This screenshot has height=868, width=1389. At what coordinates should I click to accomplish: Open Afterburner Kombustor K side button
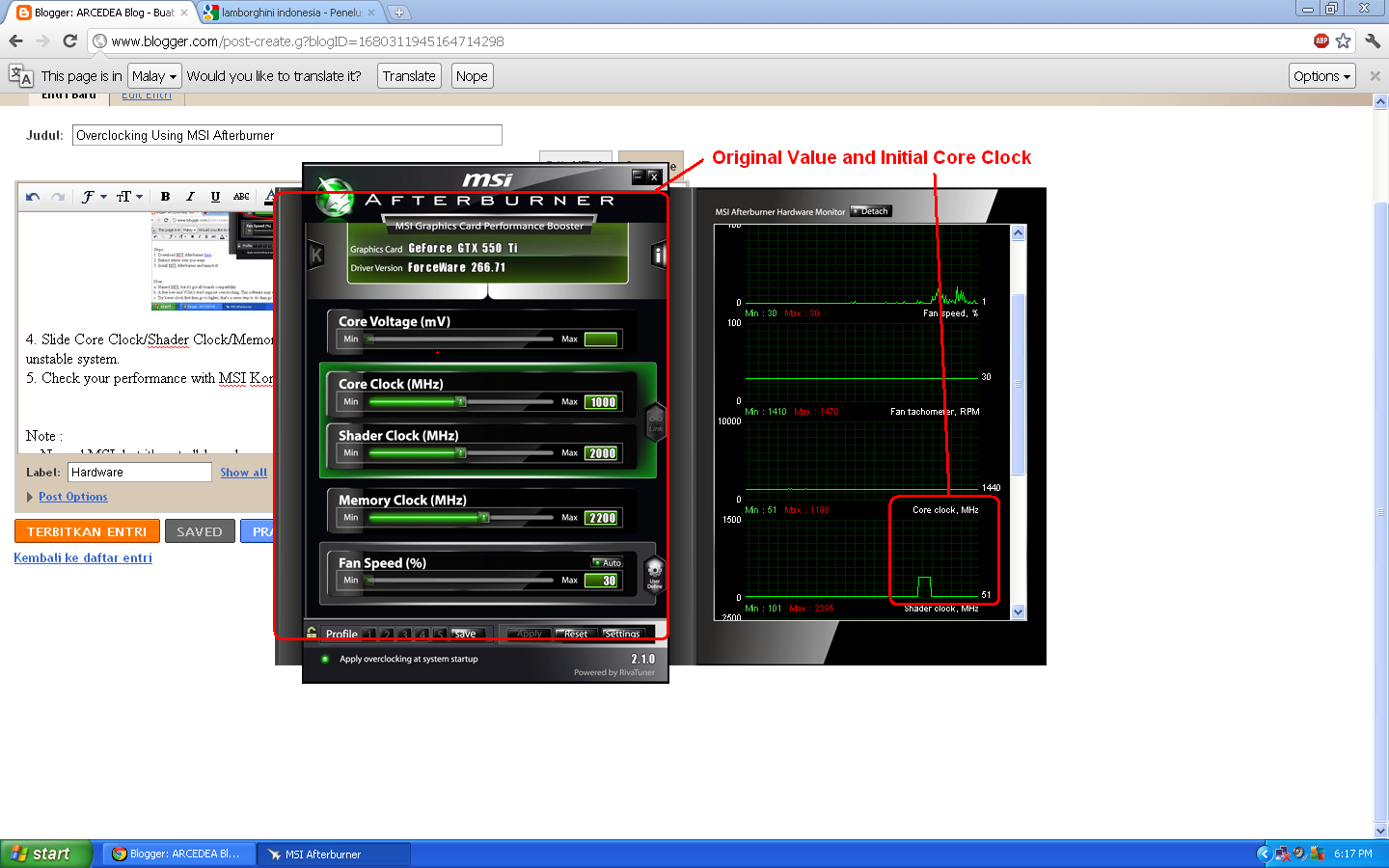pos(315,255)
